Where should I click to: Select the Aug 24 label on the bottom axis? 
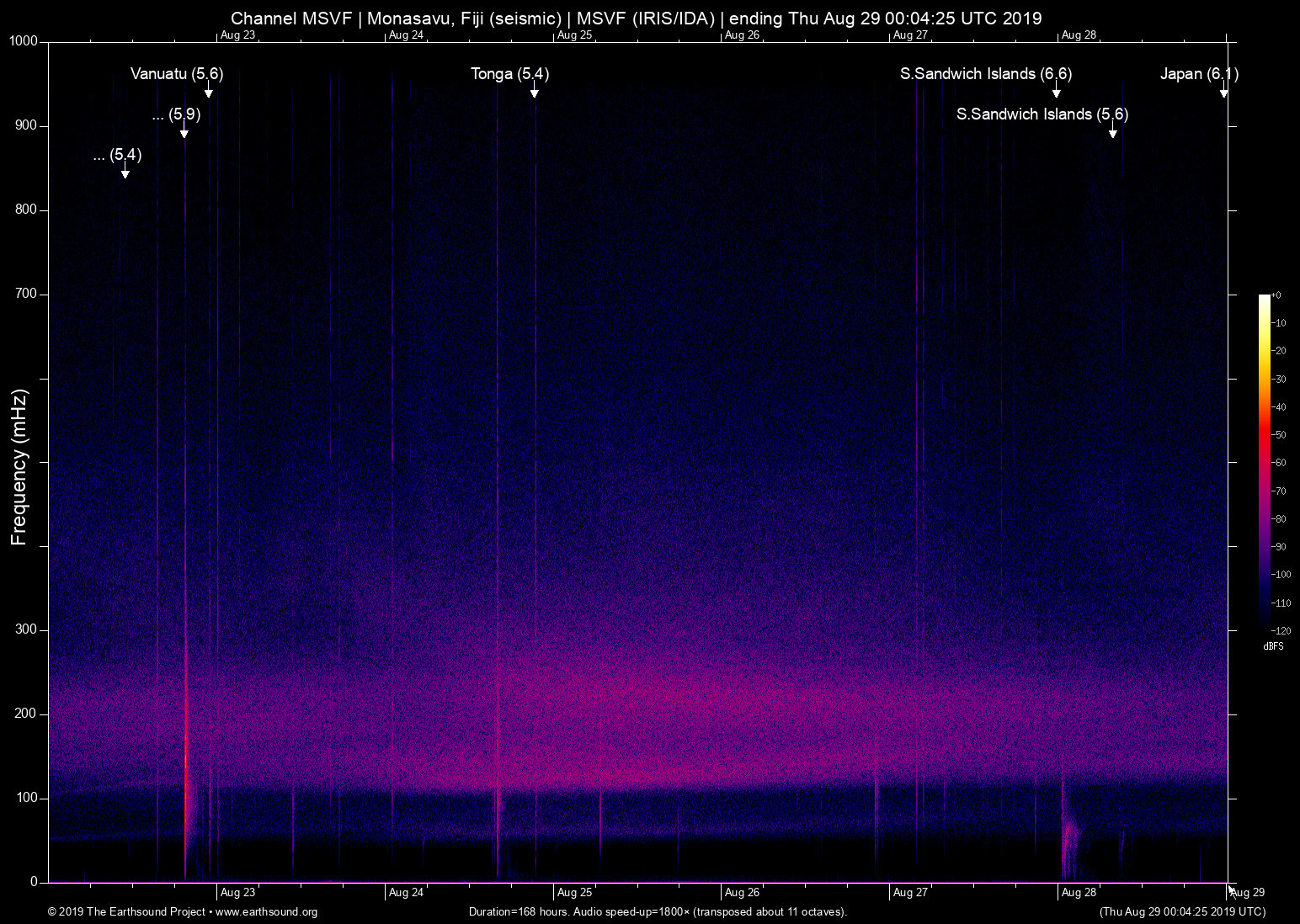pos(406,893)
